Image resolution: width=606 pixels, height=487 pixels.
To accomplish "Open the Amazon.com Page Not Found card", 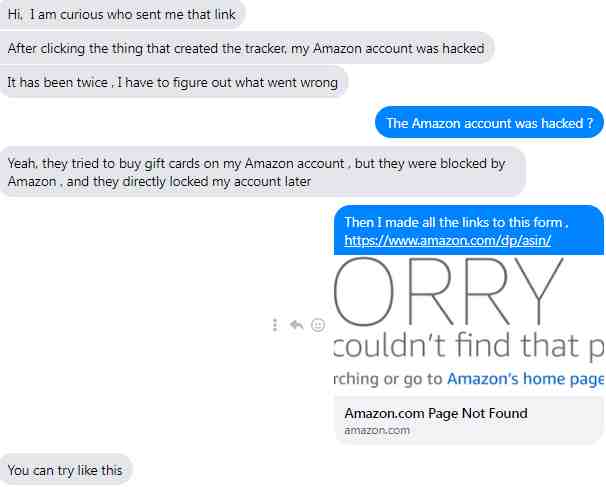I will pos(469,421).
